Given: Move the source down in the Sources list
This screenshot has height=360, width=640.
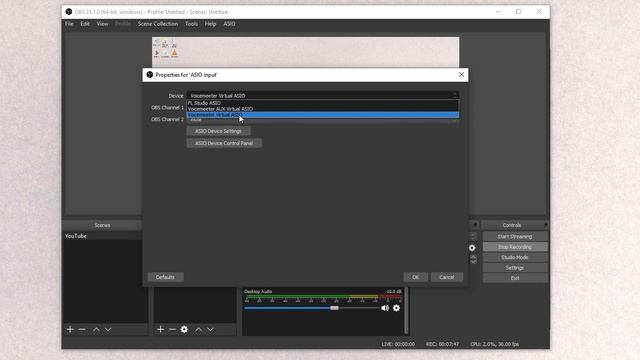Looking at the screenshot, I should [x=210, y=329].
